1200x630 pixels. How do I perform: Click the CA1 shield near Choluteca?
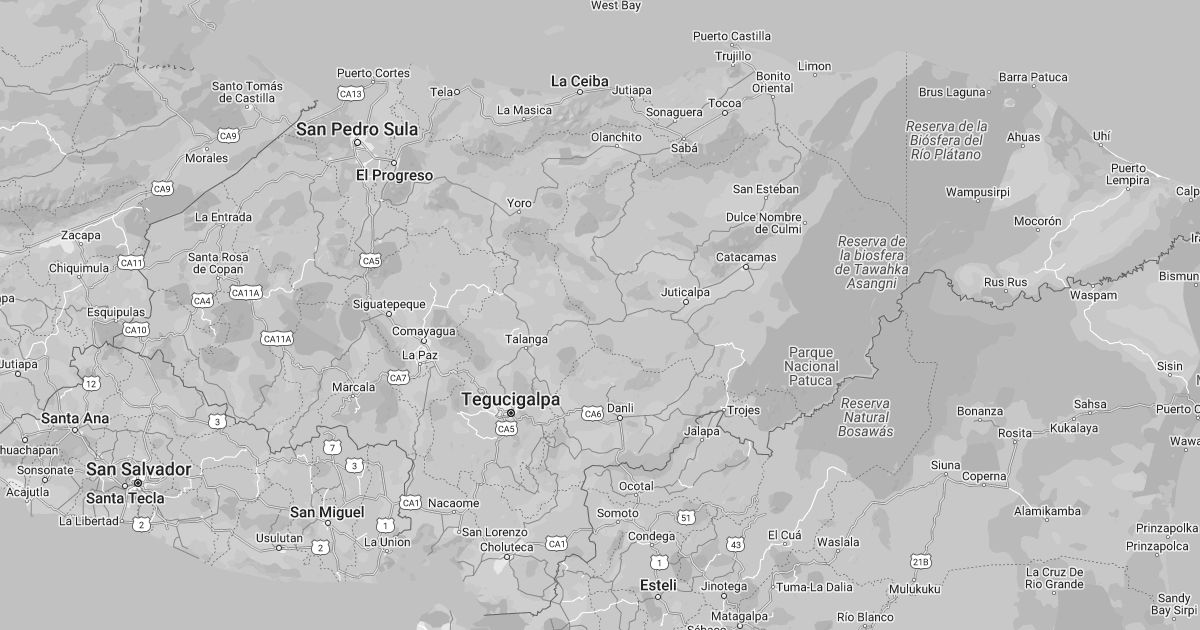coord(557,543)
